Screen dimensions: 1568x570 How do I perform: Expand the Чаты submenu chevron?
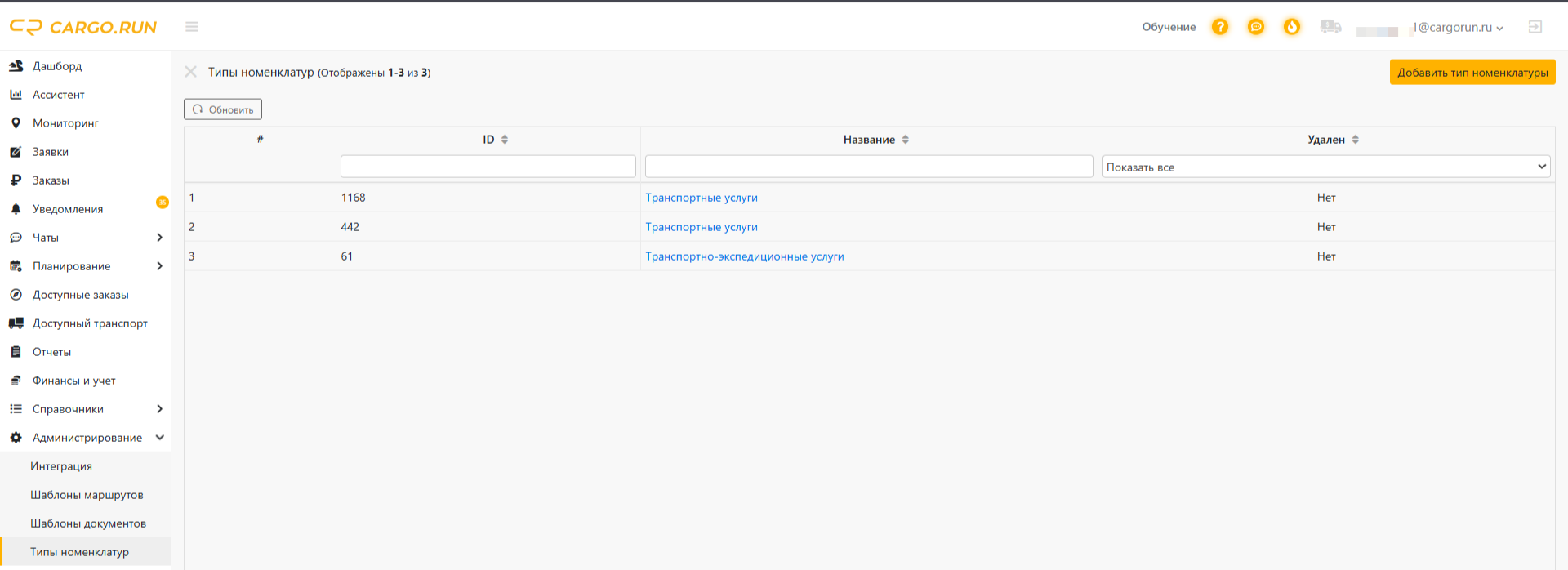[159, 238]
